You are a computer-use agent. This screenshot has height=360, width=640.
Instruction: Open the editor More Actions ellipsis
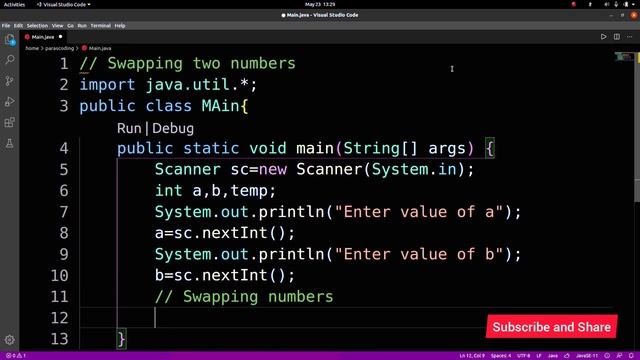[x=629, y=37]
